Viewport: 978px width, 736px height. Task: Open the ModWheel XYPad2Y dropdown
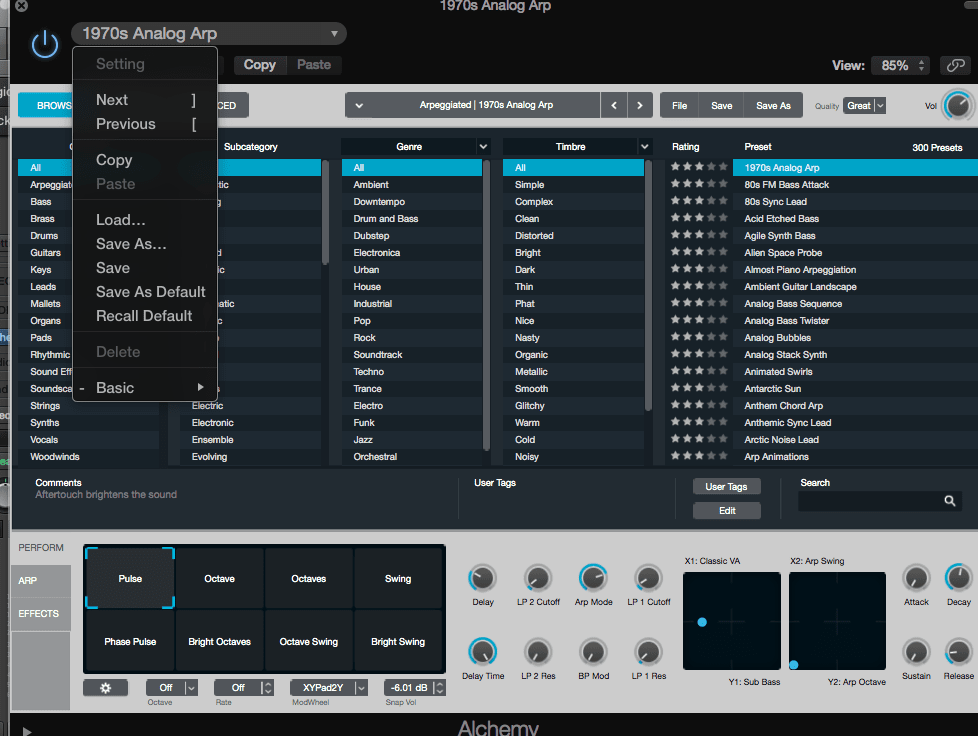[x=328, y=687]
